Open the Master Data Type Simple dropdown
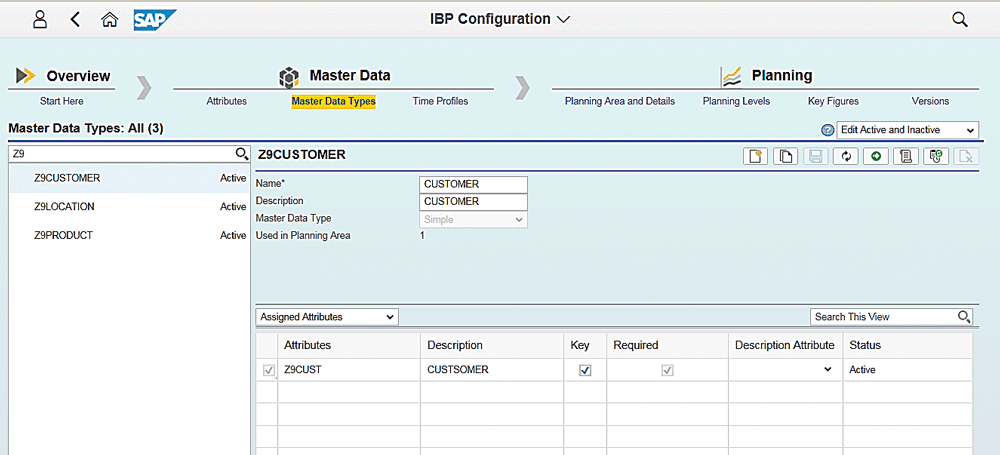Screen dimensions: 1000x455 coord(473,219)
